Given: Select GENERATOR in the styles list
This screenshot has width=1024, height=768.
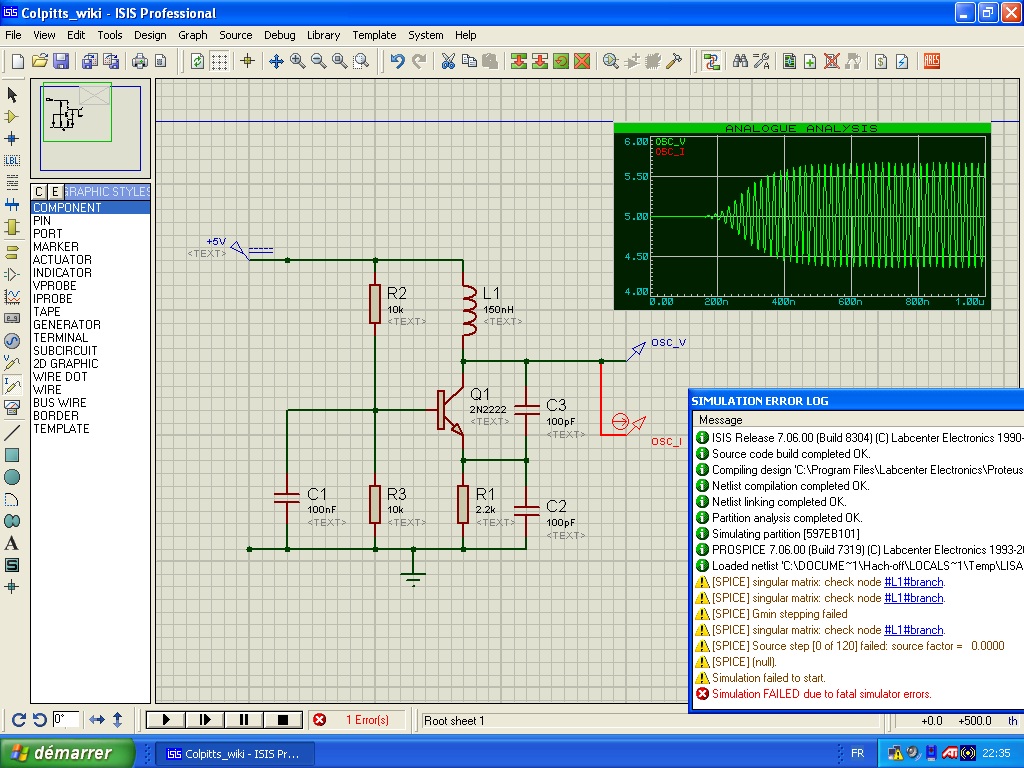Looking at the screenshot, I should (67, 325).
